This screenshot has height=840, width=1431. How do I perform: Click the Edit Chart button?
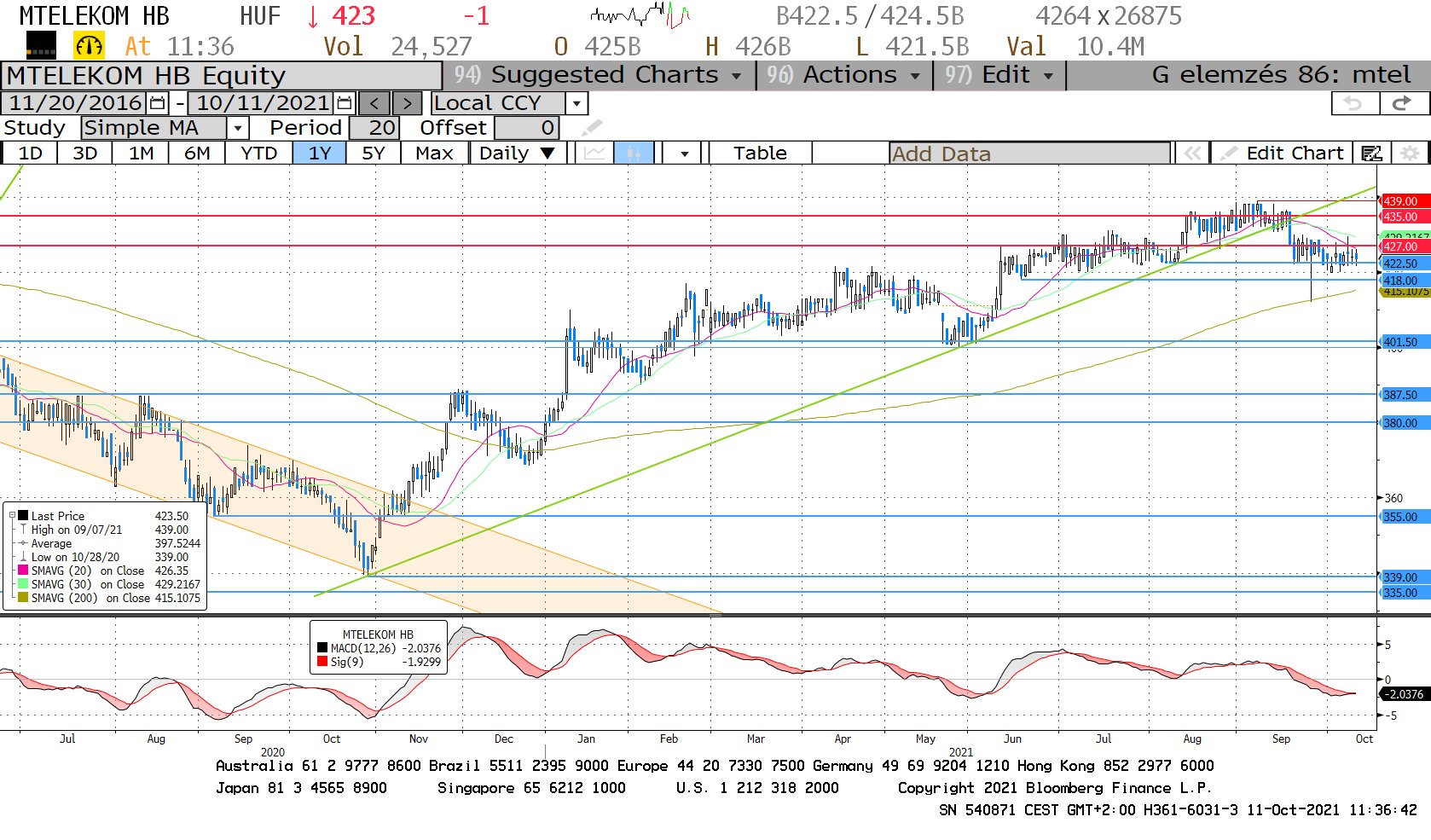(1284, 153)
